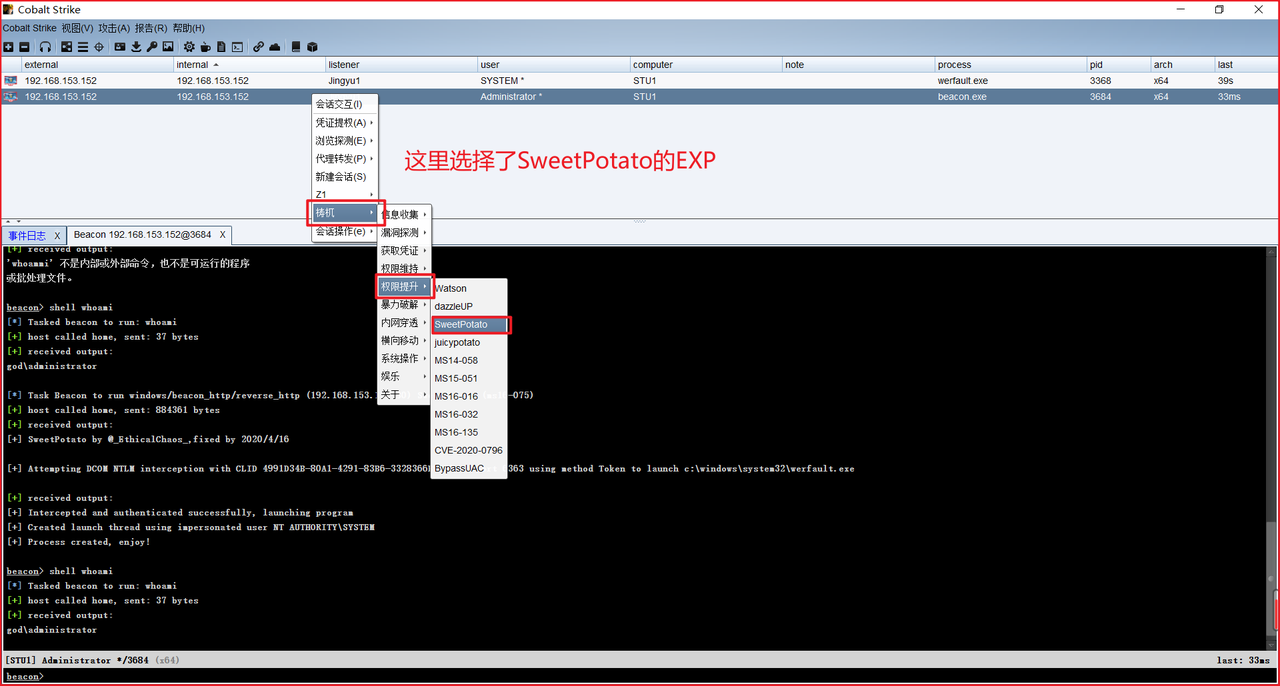This screenshot has width=1280, height=686.
Task: Select BypassUAC in the submenu
Action: 469,468
